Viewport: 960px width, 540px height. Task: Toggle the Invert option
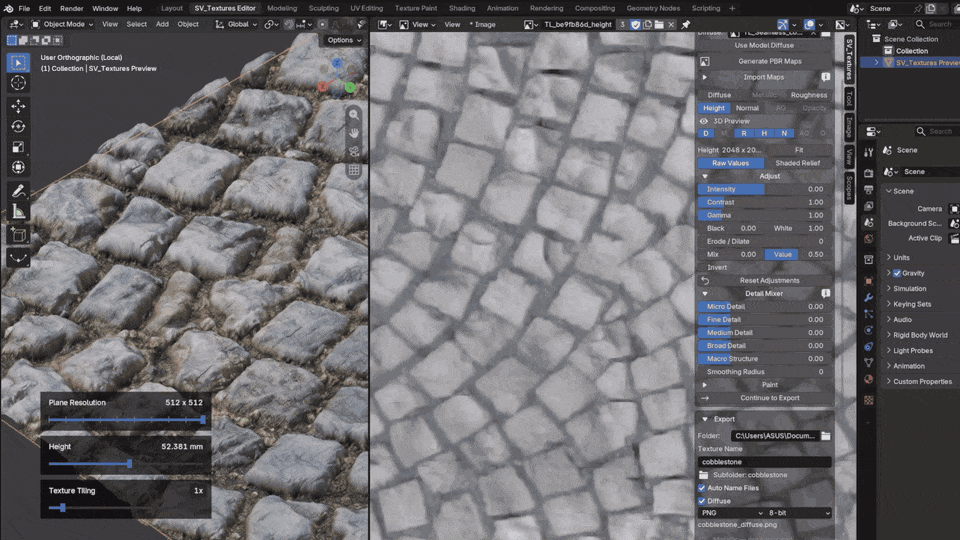tap(765, 268)
